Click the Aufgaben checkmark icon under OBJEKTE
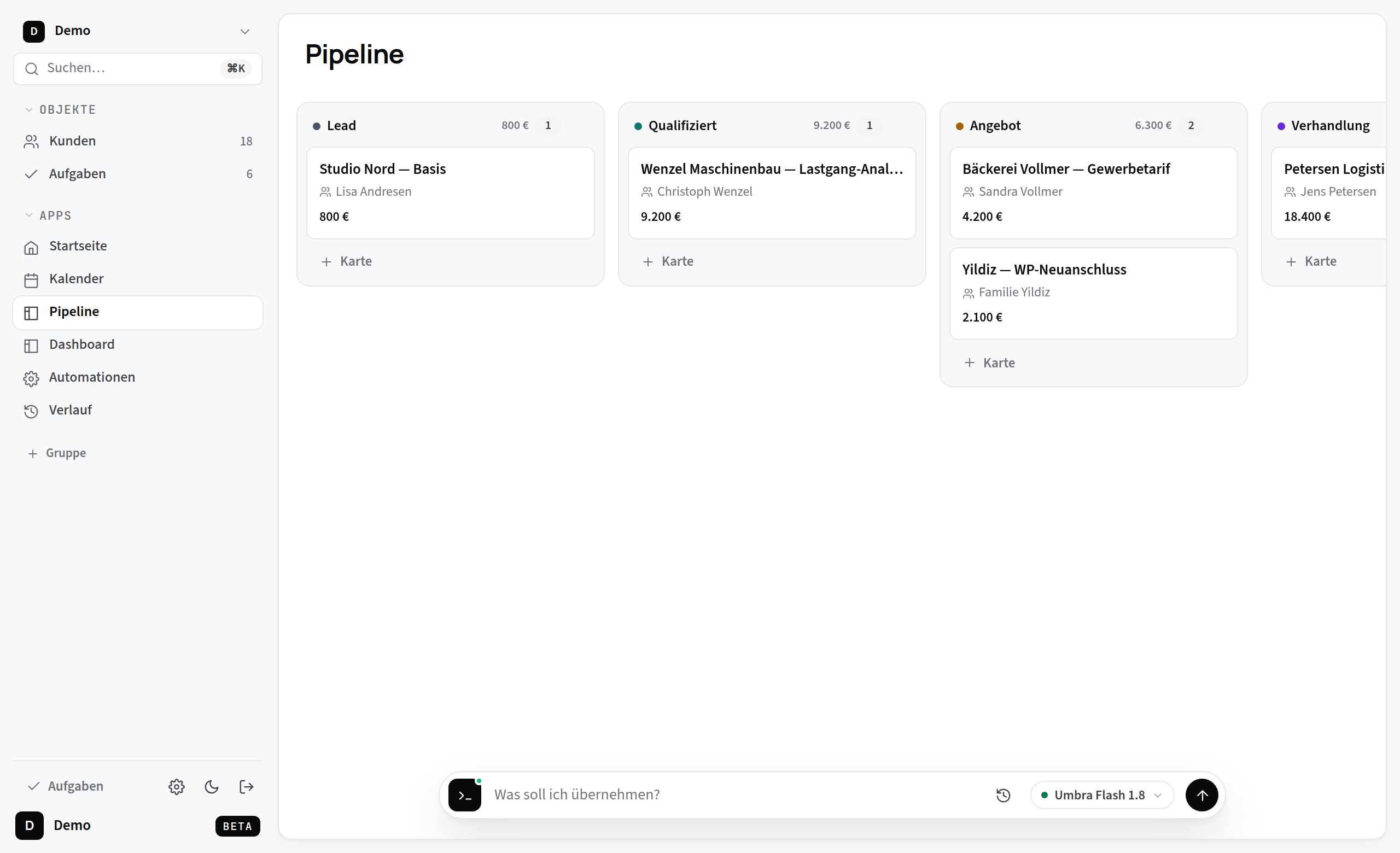 [31, 174]
